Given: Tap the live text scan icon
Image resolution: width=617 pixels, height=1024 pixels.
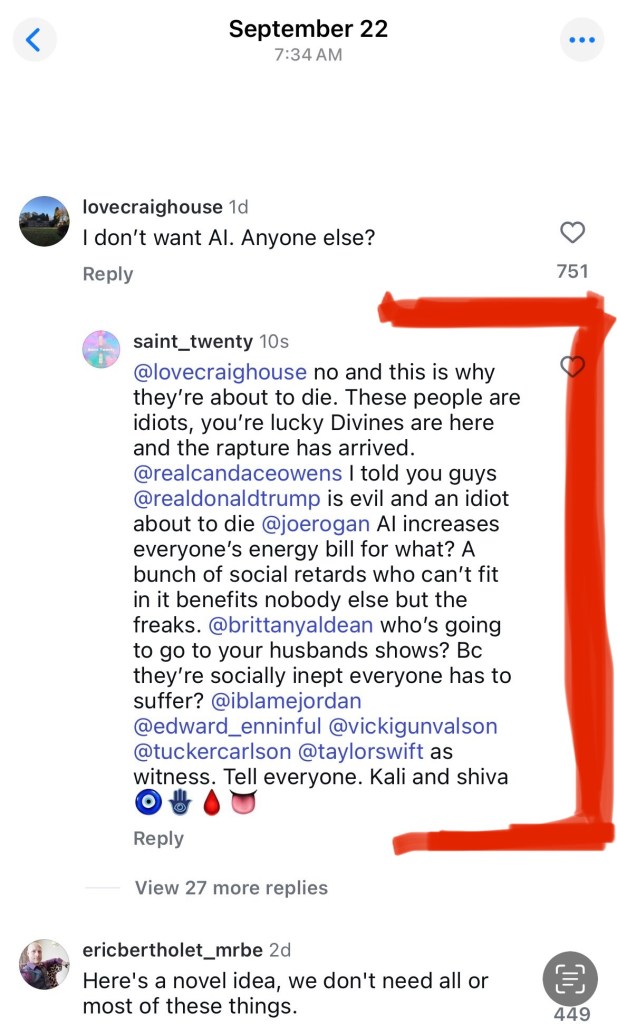Looking at the screenshot, I should click(x=570, y=978).
